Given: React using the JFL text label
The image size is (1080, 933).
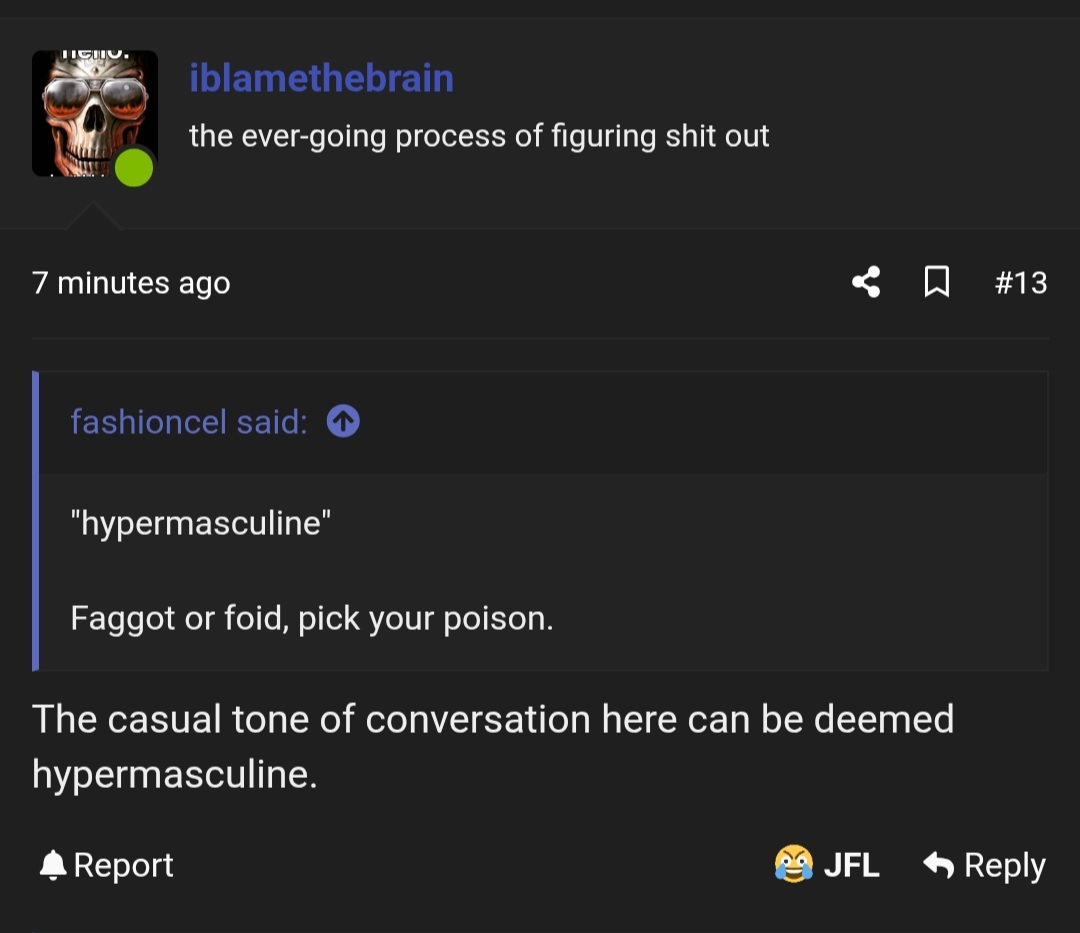Looking at the screenshot, I should [851, 865].
